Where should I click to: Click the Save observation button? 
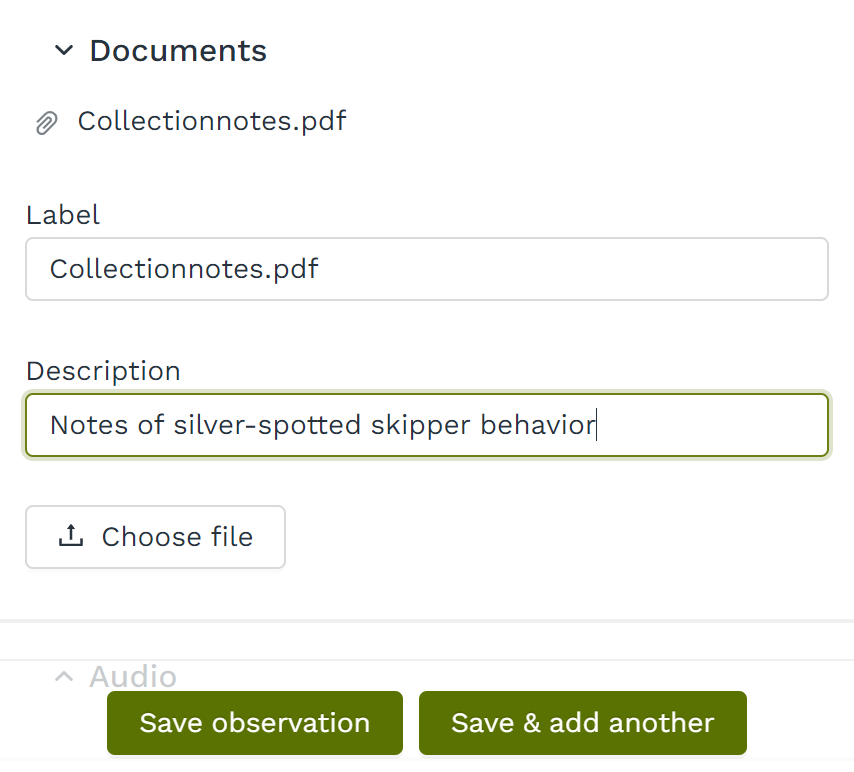[x=255, y=723]
